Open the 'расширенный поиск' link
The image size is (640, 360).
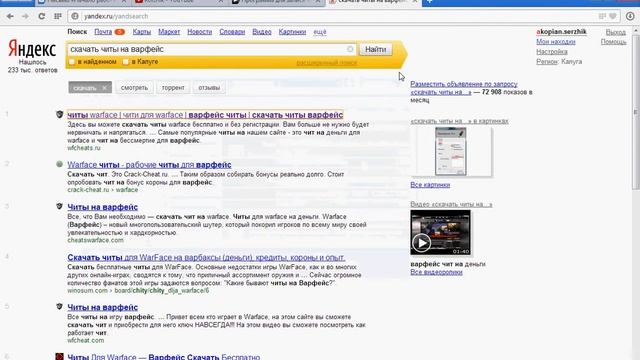(327, 62)
